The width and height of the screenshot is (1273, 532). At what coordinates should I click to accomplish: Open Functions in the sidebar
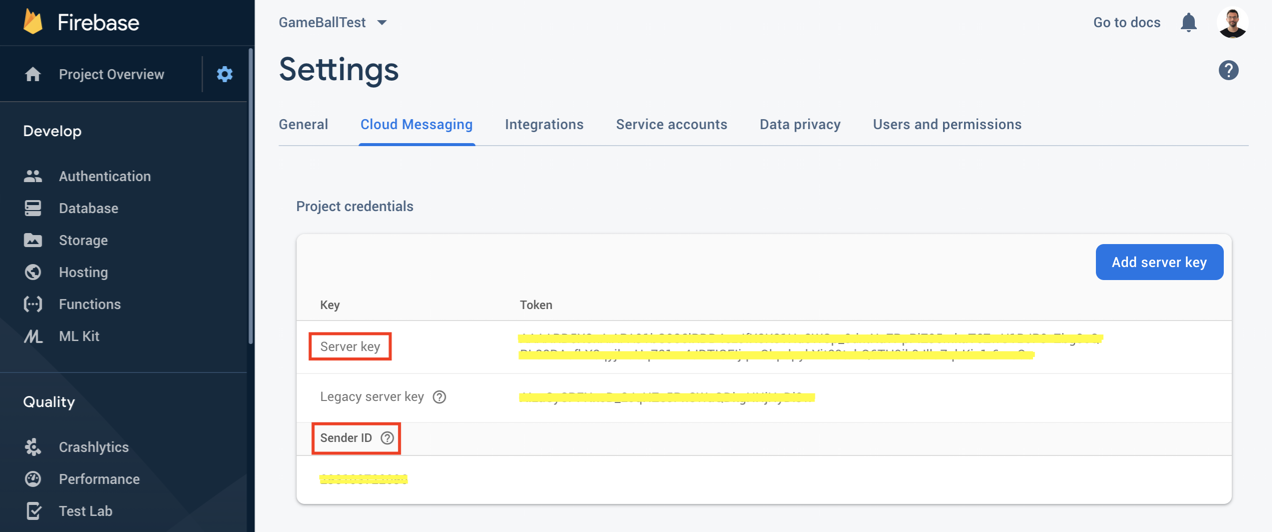89,304
